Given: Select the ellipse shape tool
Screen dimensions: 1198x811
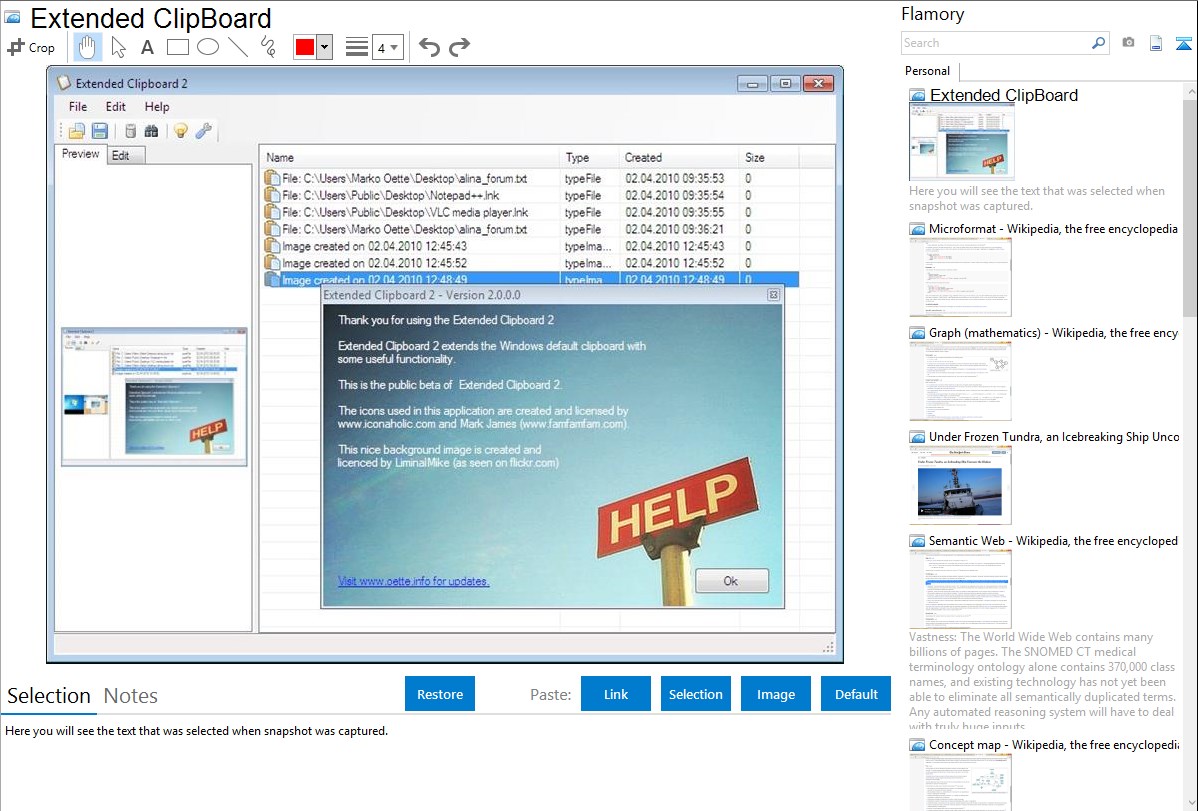Looking at the screenshot, I should point(207,47).
